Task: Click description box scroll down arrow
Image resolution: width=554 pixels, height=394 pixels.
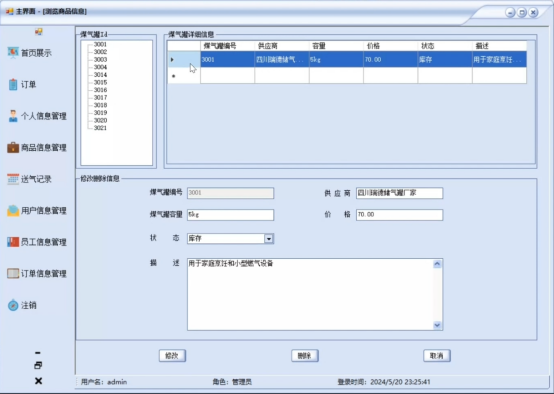Action: (x=437, y=325)
